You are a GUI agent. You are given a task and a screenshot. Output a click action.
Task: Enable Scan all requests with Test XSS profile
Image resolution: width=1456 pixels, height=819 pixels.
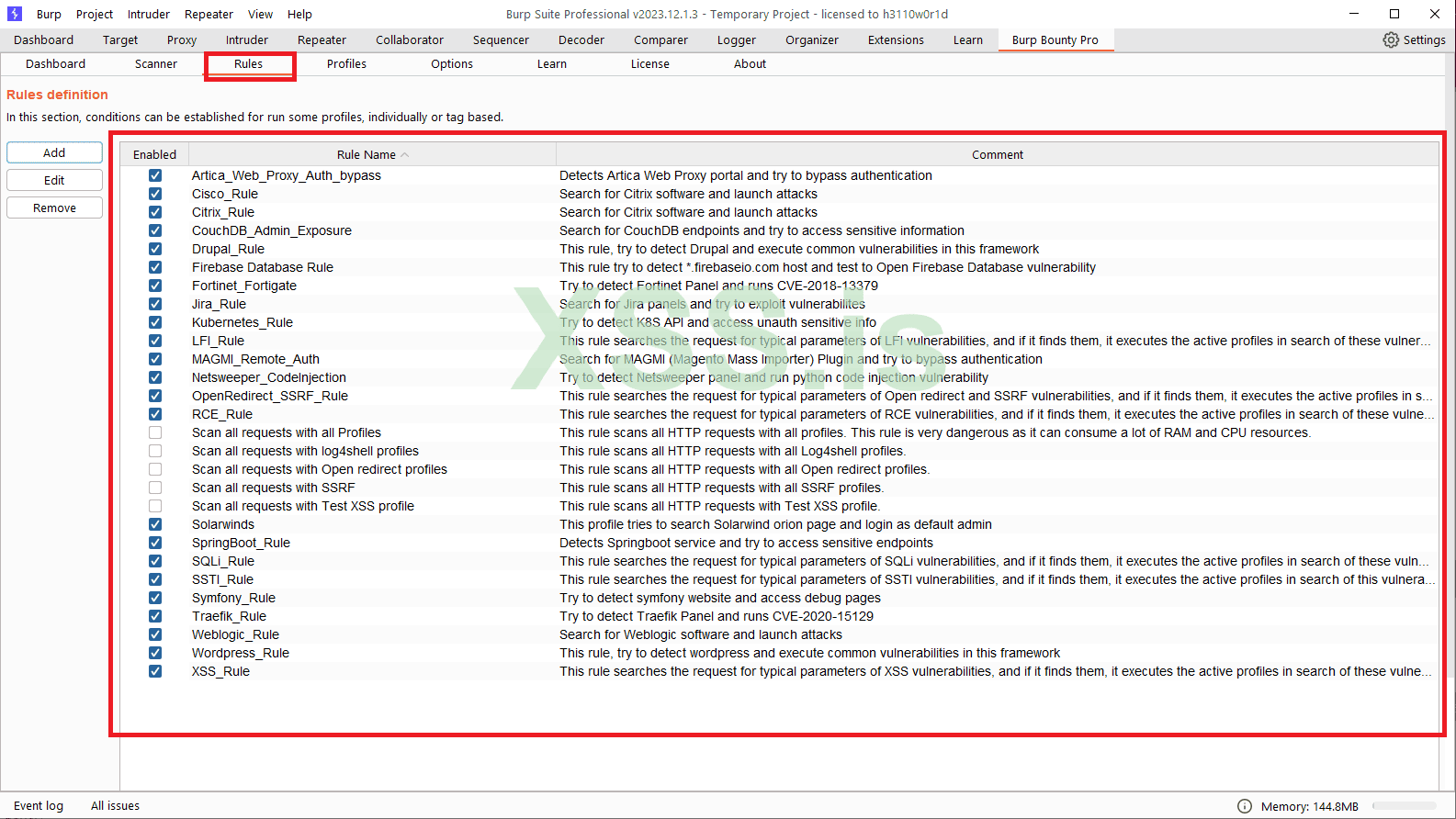click(155, 506)
